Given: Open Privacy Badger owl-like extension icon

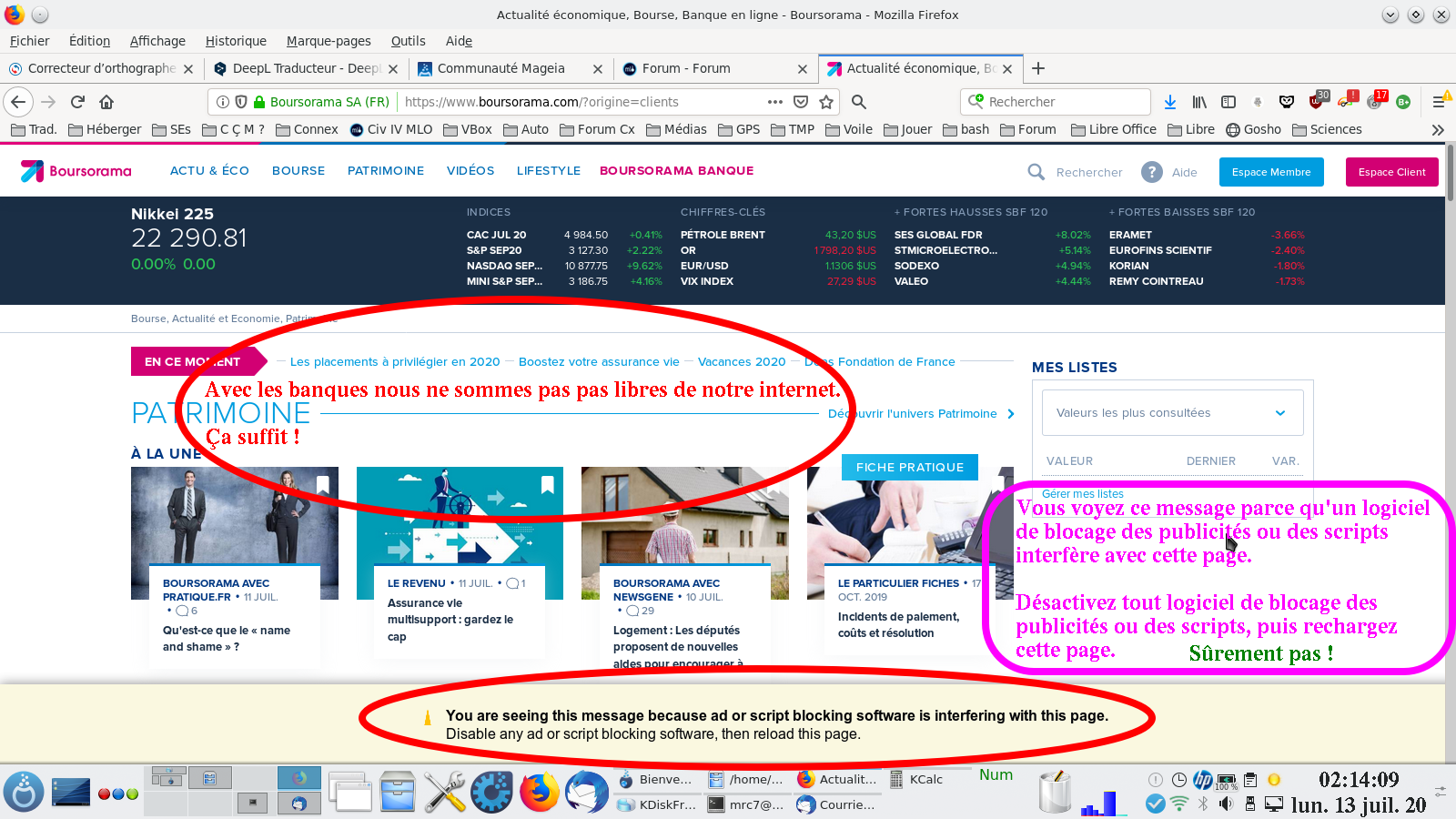Looking at the screenshot, I should [x=1287, y=102].
